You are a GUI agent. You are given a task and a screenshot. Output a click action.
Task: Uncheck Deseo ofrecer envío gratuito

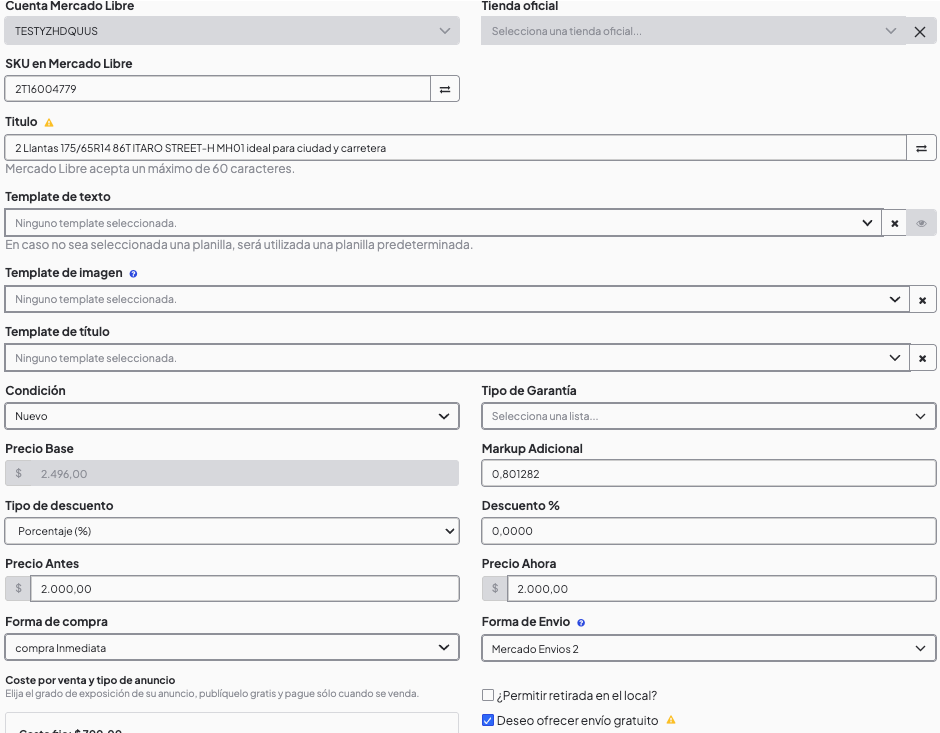click(x=488, y=720)
